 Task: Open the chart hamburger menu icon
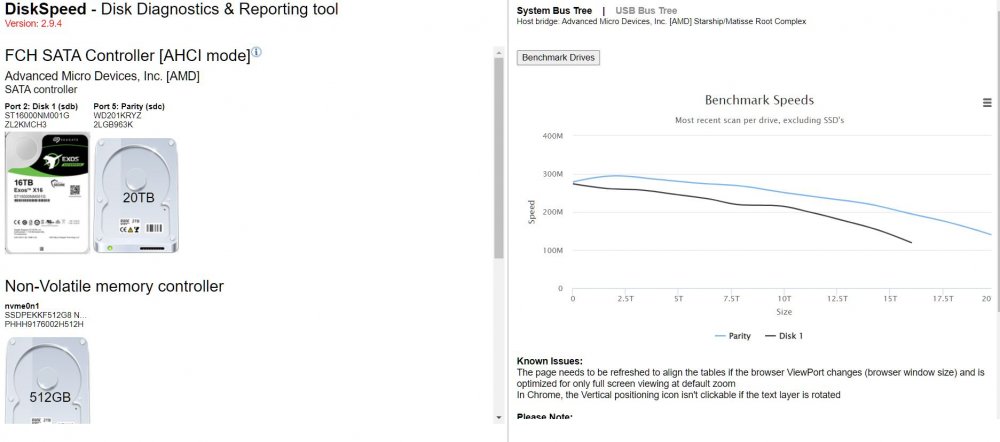pyautogui.click(x=987, y=103)
